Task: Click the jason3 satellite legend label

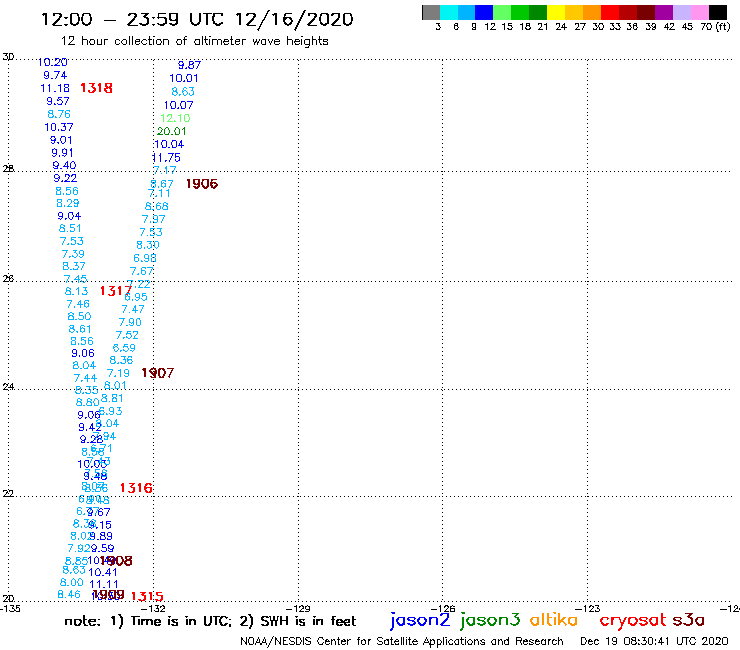Action: (490, 620)
